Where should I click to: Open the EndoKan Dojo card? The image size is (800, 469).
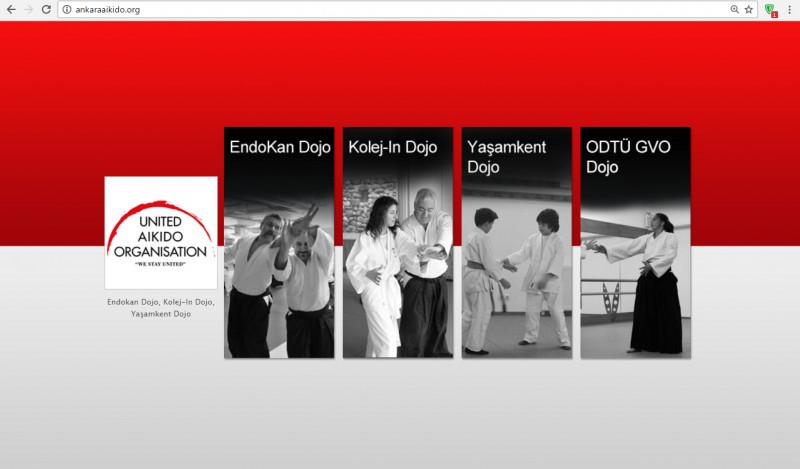tap(279, 242)
